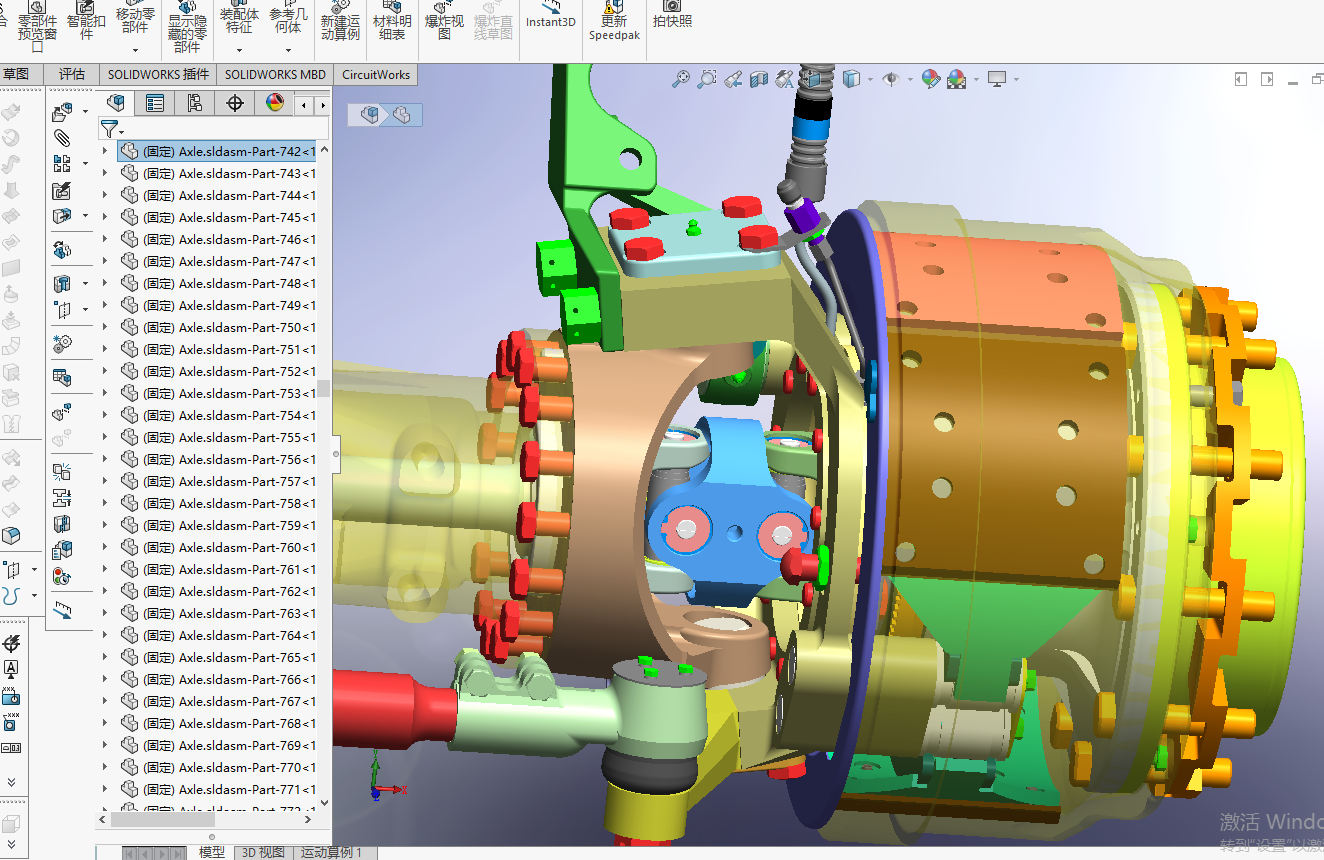Click the Edit Appearance color ball icon
Viewport: 1324px width, 860px height.
[x=930, y=79]
